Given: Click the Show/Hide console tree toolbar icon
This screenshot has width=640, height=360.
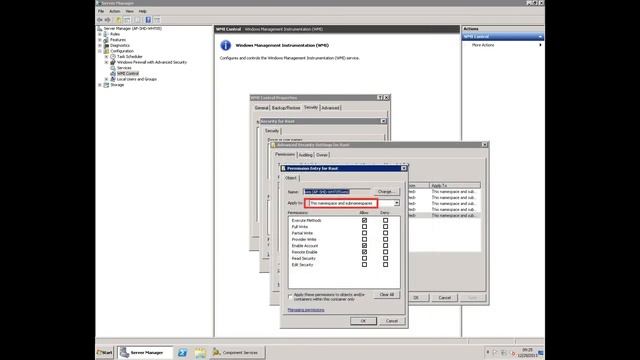Looking at the screenshot, I should (127, 20).
